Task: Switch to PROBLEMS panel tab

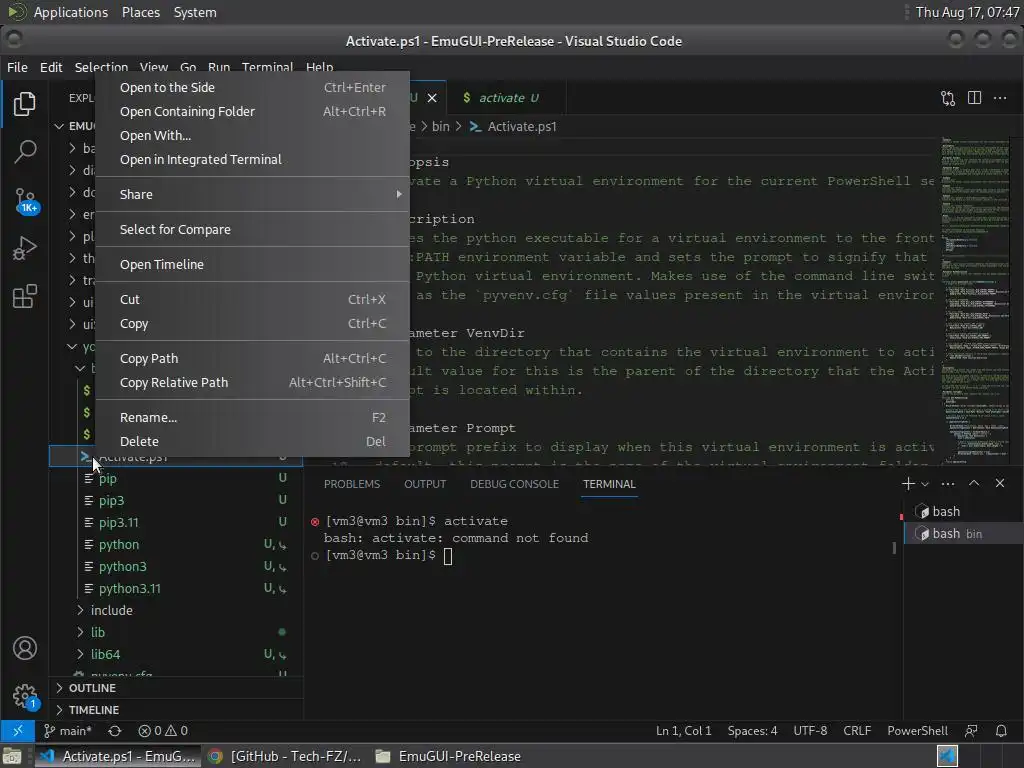Action: point(351,485)
